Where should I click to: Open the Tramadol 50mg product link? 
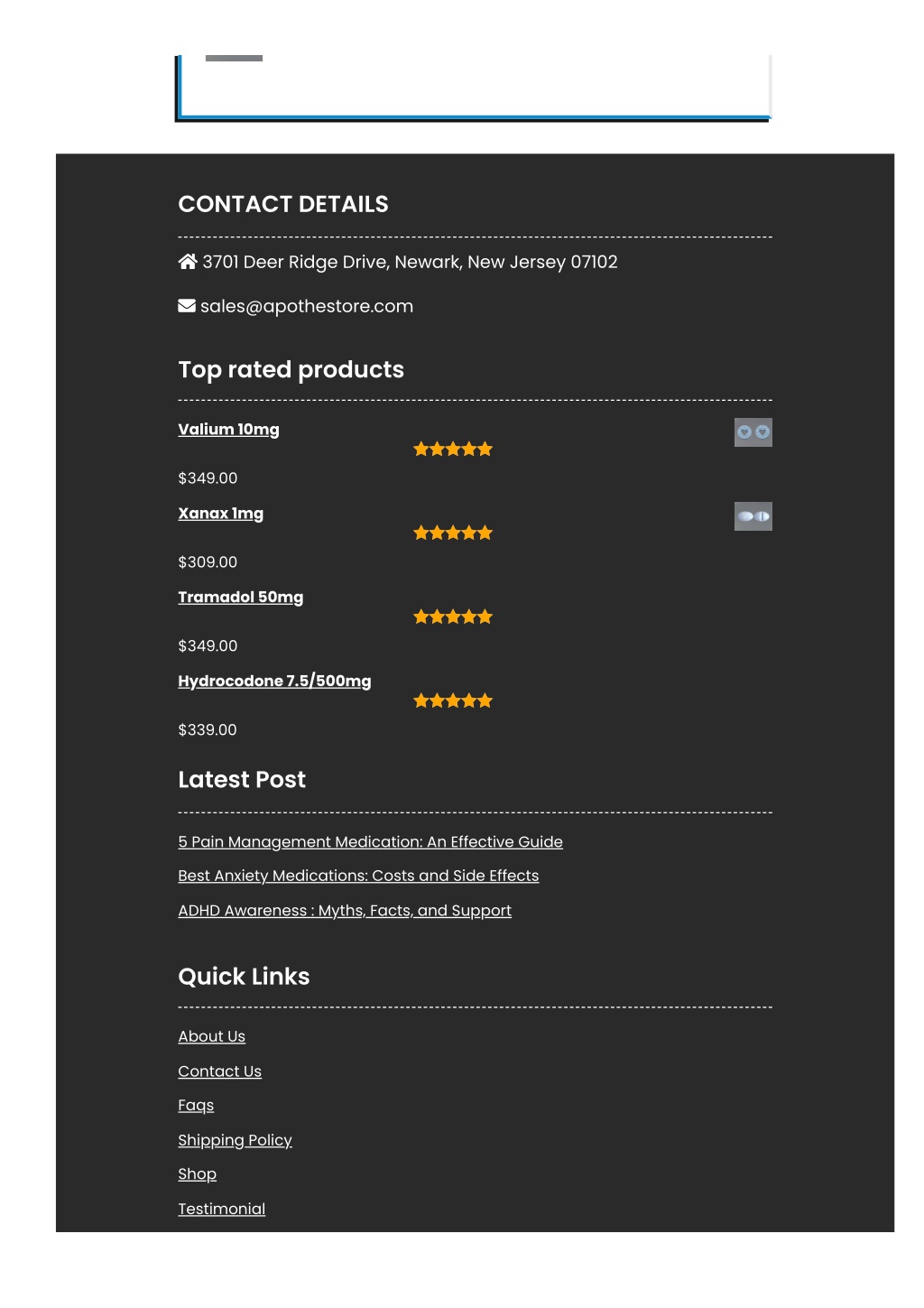[x=241, y=598]
